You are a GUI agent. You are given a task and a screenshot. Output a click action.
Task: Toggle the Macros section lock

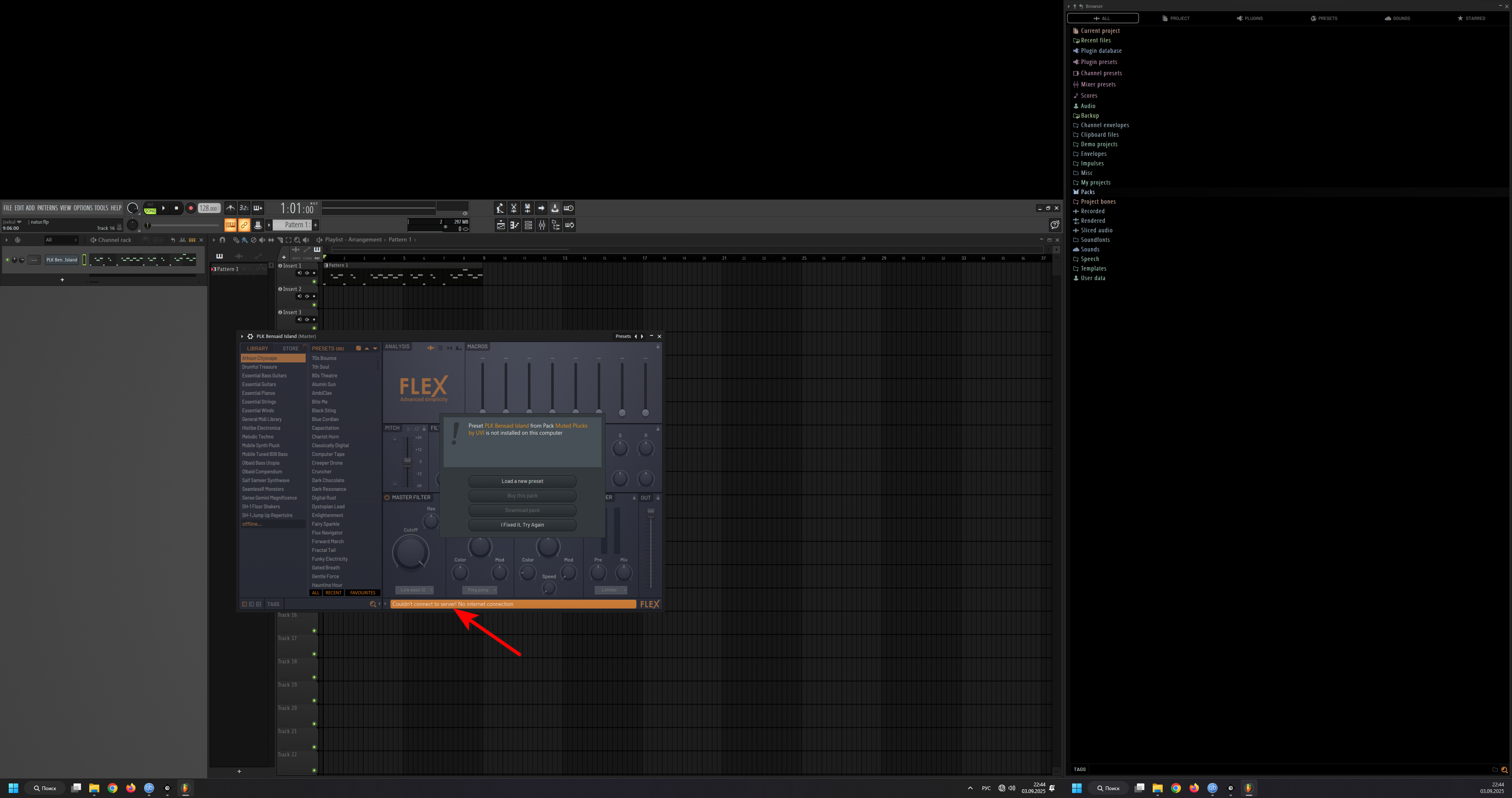point(658,347)
